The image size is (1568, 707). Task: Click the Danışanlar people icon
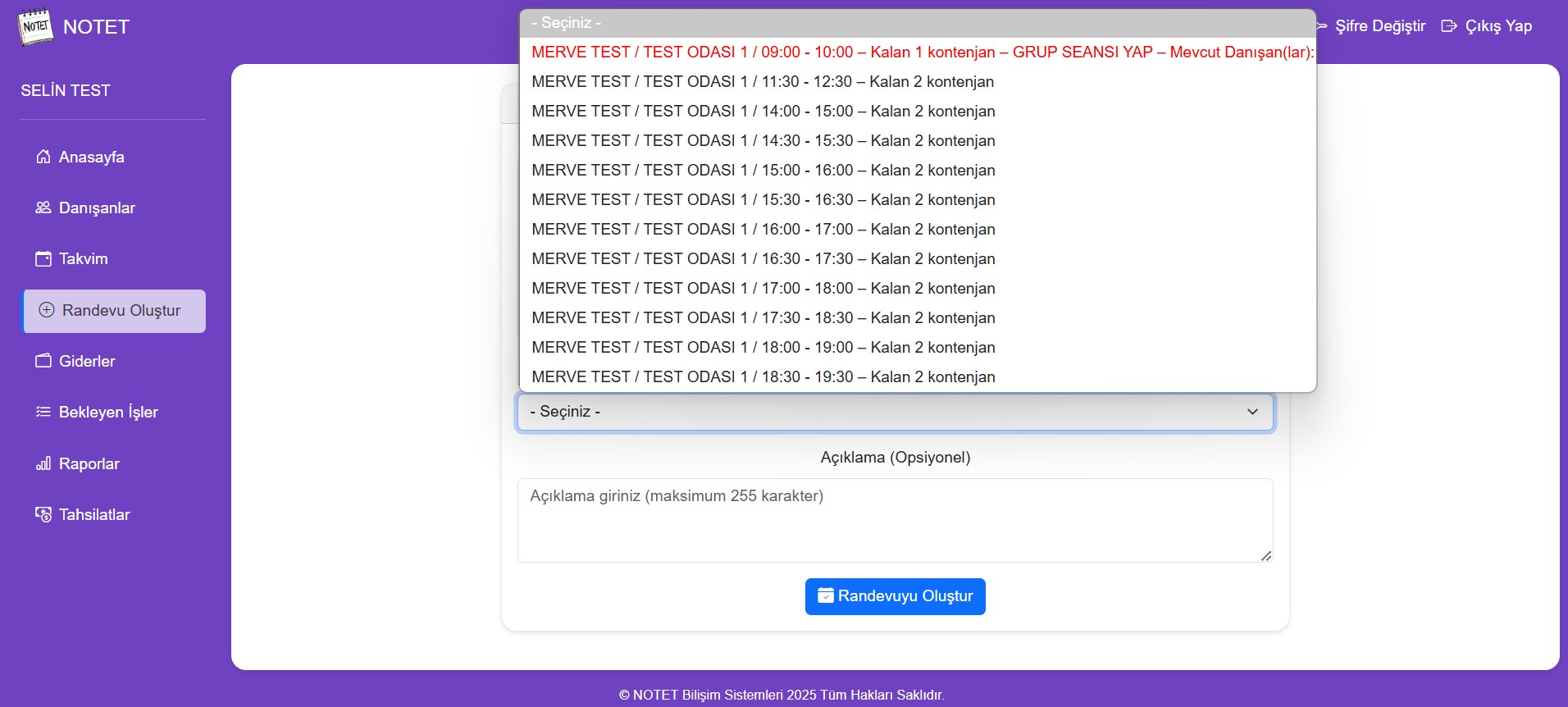pos(43,208)
